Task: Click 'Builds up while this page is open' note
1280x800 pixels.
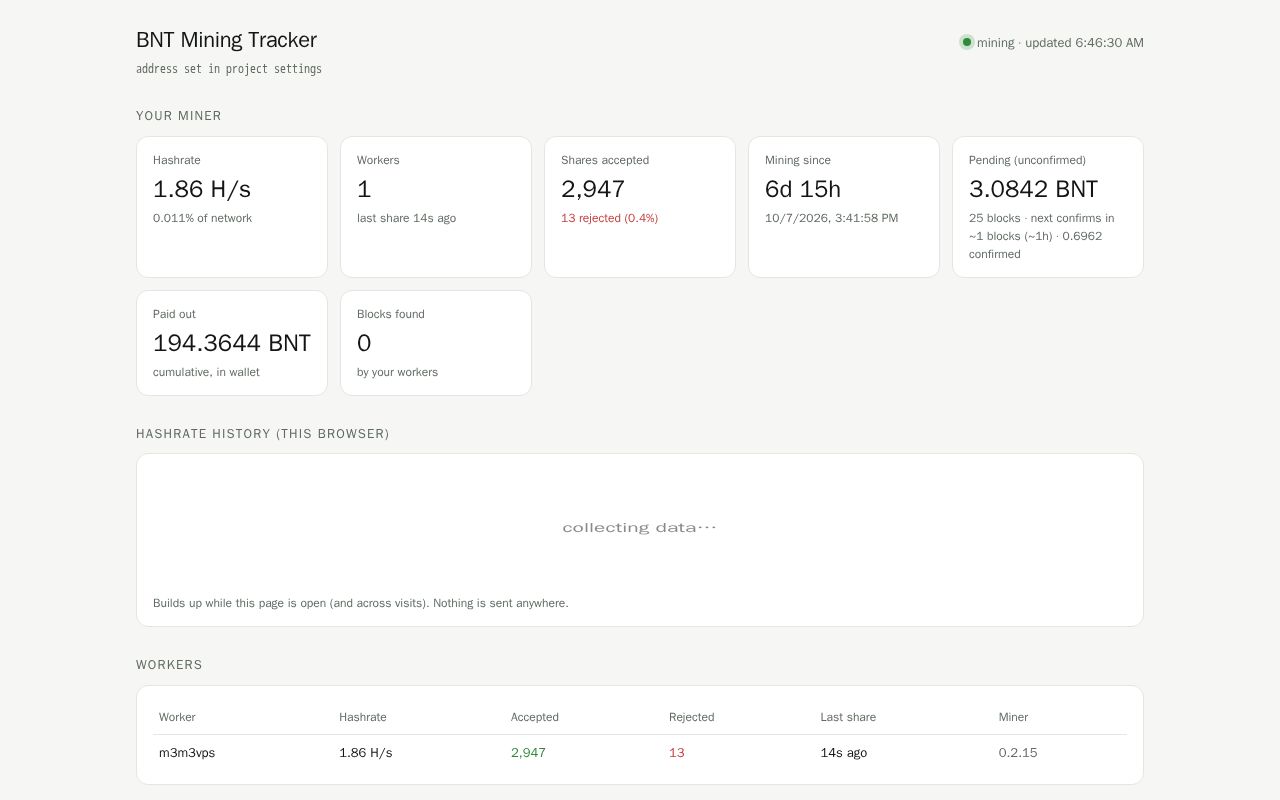Action: (x=360, y=603)
